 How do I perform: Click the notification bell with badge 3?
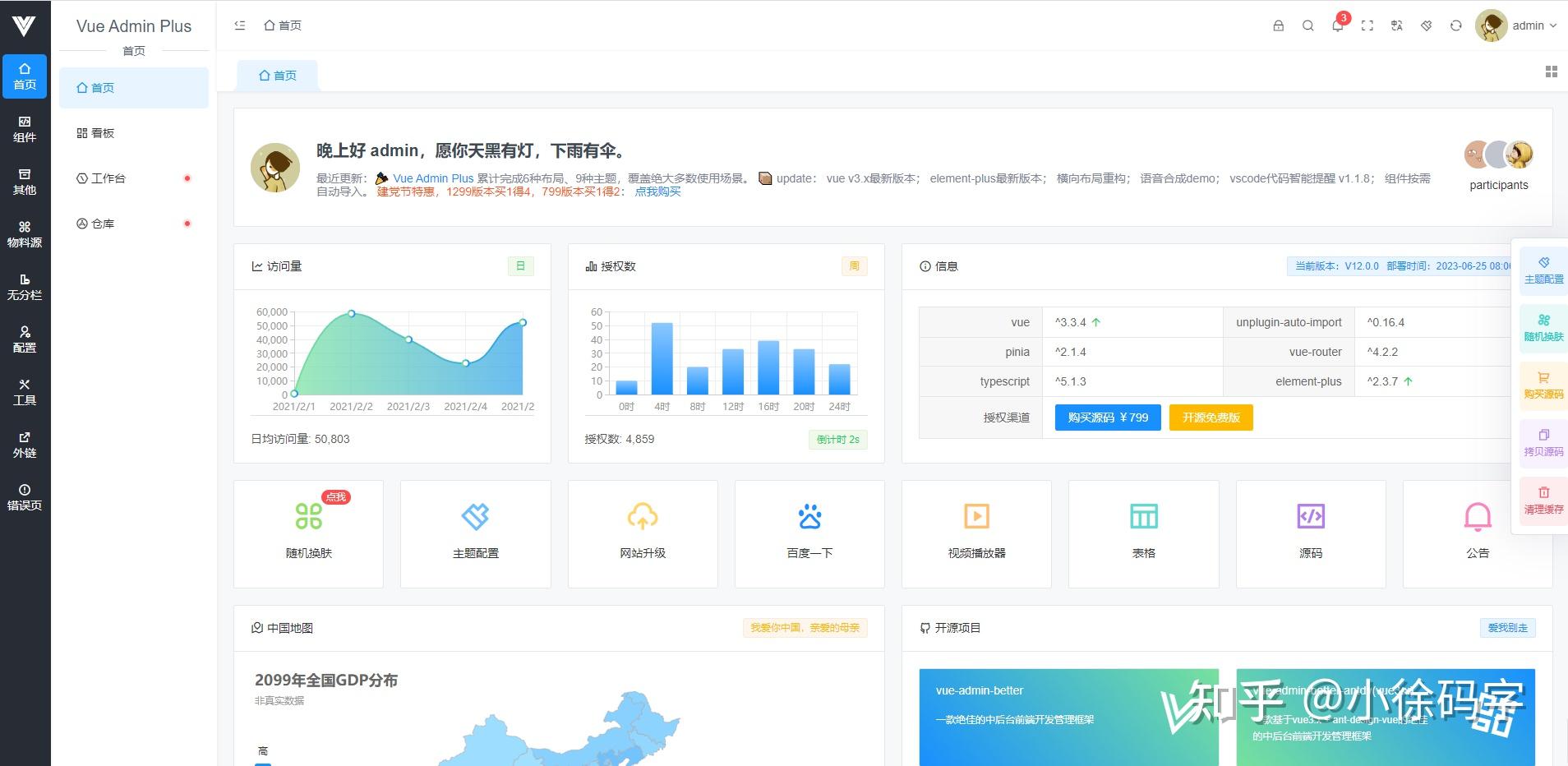point(1337,25)
